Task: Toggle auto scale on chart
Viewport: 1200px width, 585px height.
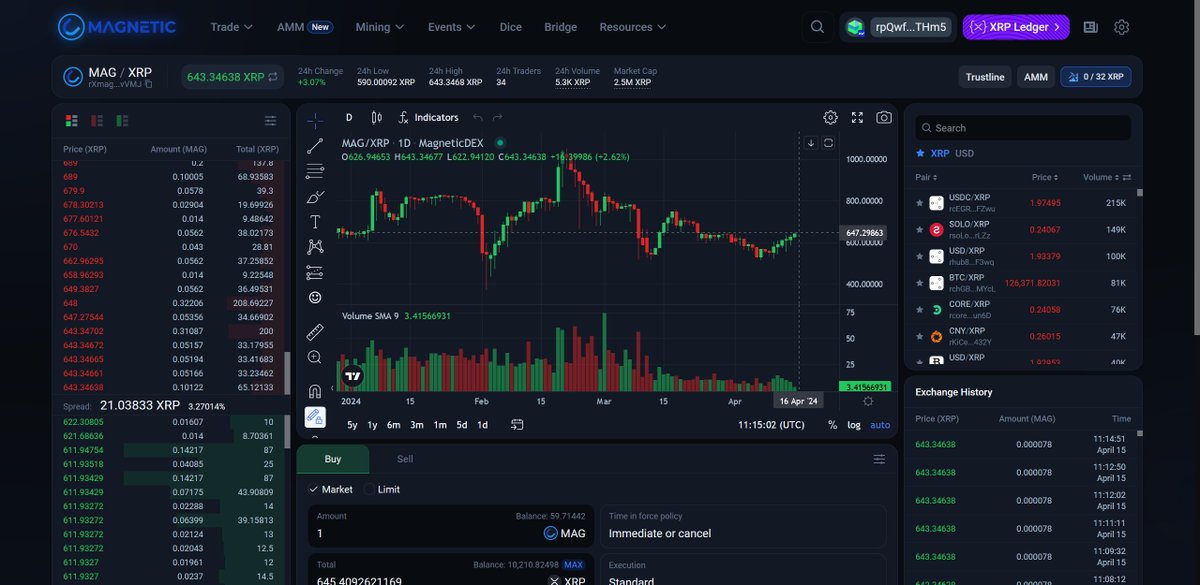Action: pos(880,425)
